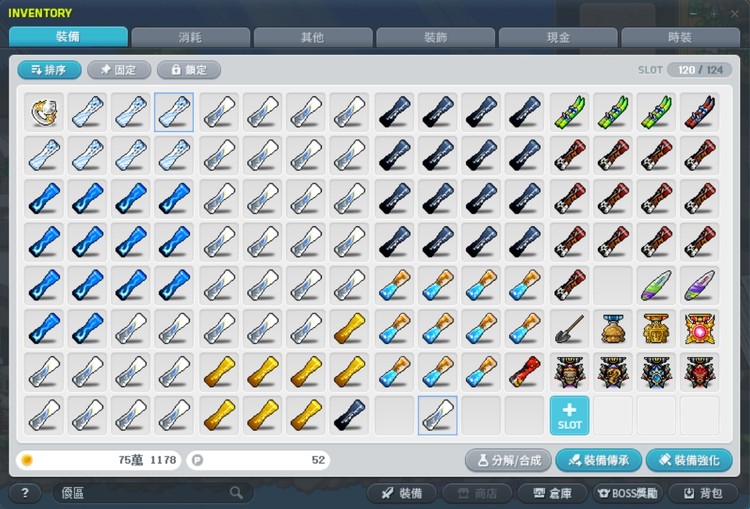Close the inventory window
This screenshot has width=750, height=509.
pos(734,14)
